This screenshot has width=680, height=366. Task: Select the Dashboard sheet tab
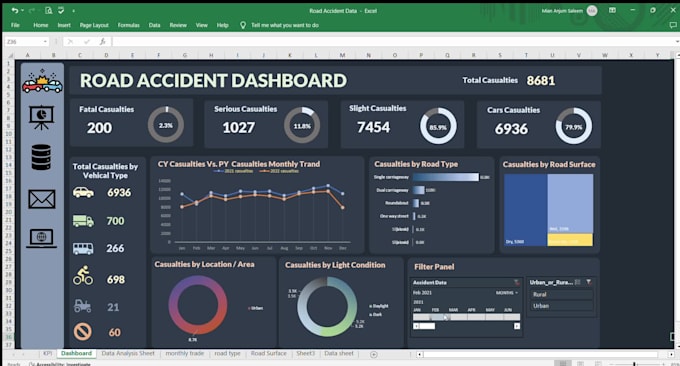pos(76,353)
